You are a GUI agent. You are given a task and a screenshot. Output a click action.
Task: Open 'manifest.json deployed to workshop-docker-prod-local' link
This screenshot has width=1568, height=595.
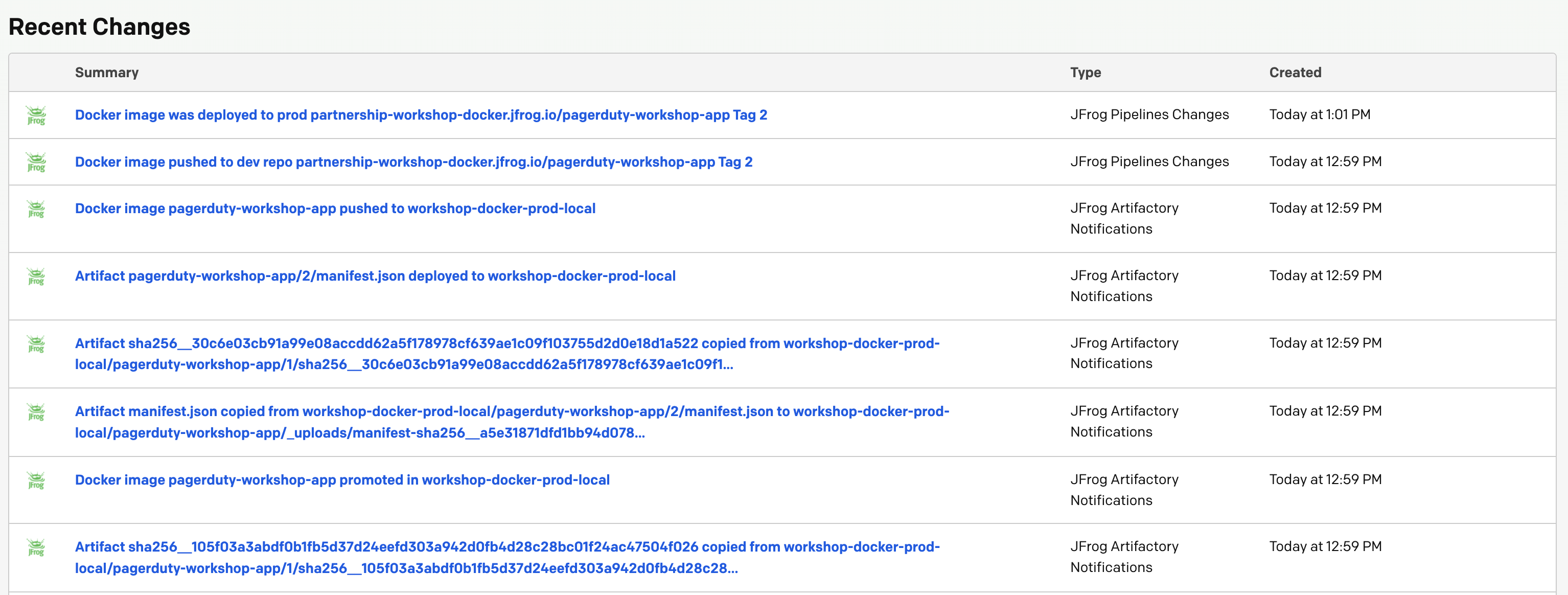pyautogui.click(x=375, y=276)
